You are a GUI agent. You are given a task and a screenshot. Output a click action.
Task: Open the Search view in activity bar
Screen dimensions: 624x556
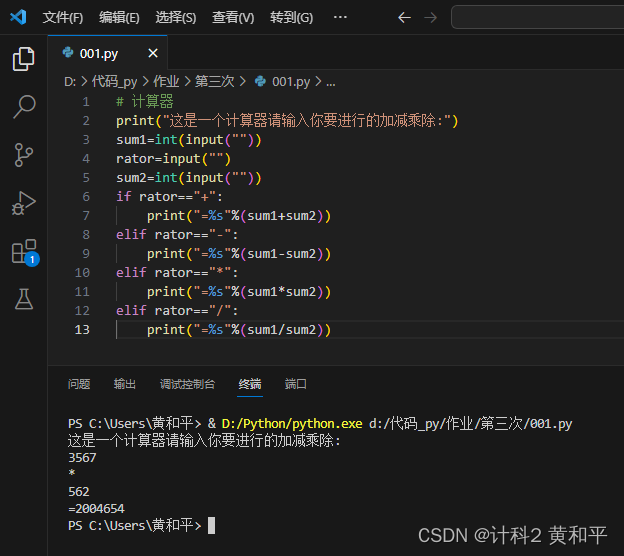coord(24,107)
